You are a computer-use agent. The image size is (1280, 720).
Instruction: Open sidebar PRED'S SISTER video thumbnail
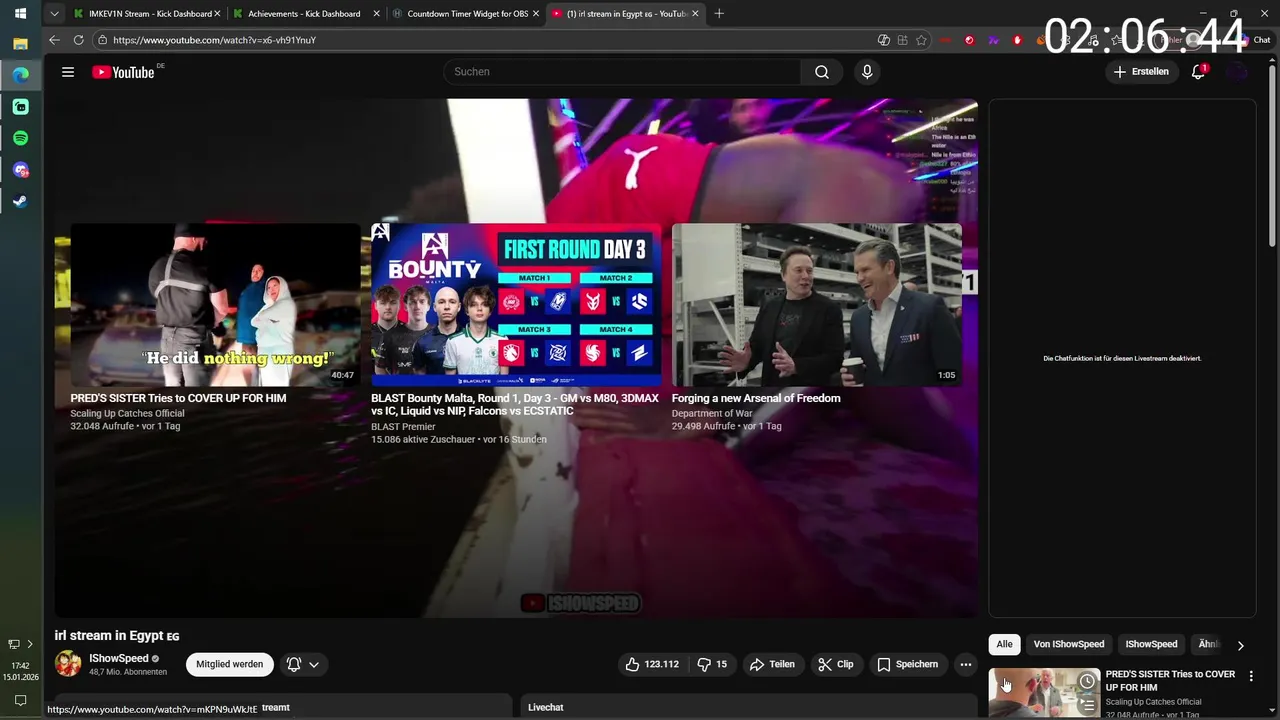click(x=1044, y=694)
